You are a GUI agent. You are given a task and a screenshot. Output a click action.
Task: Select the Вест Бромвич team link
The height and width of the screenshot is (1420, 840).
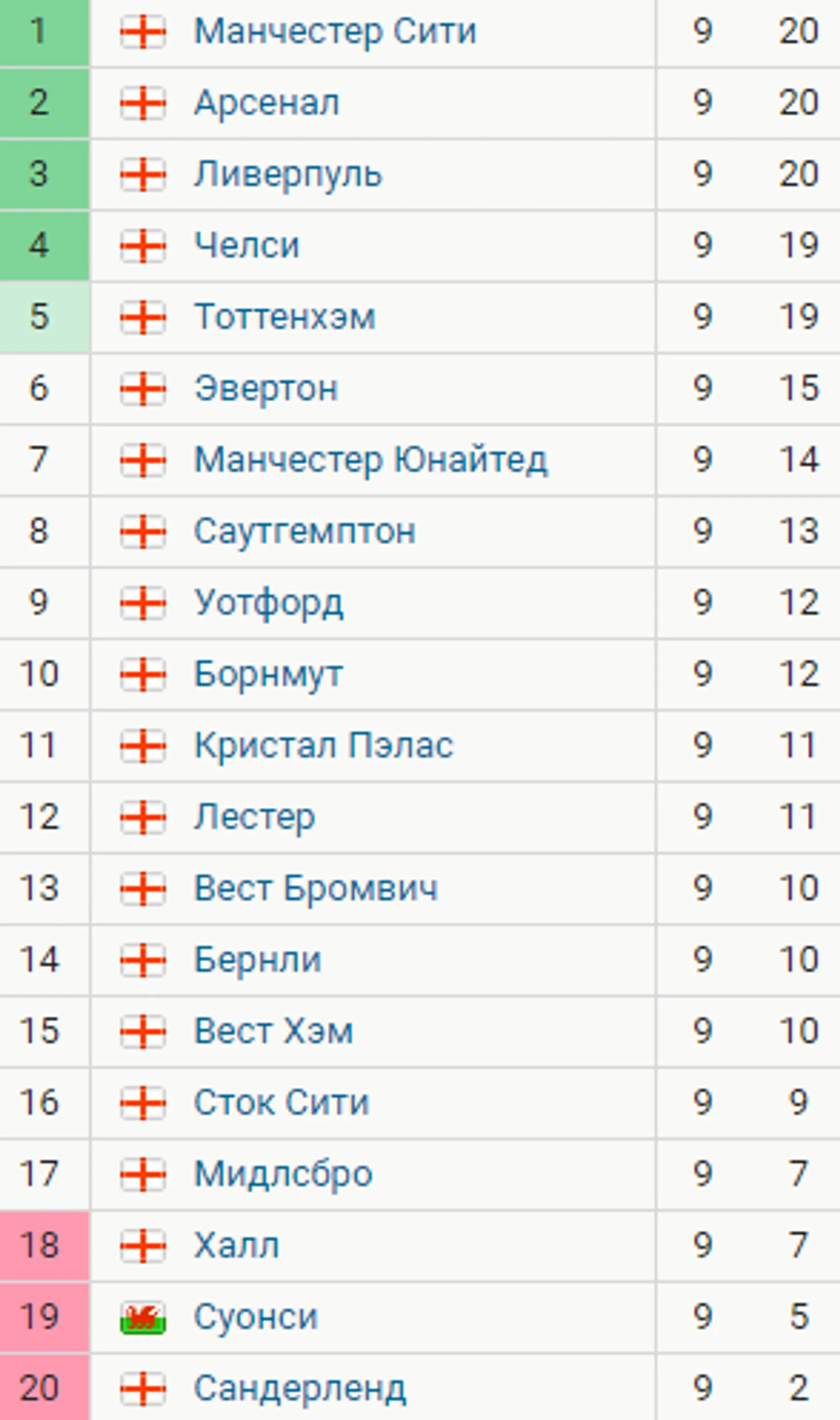[316, 889]
